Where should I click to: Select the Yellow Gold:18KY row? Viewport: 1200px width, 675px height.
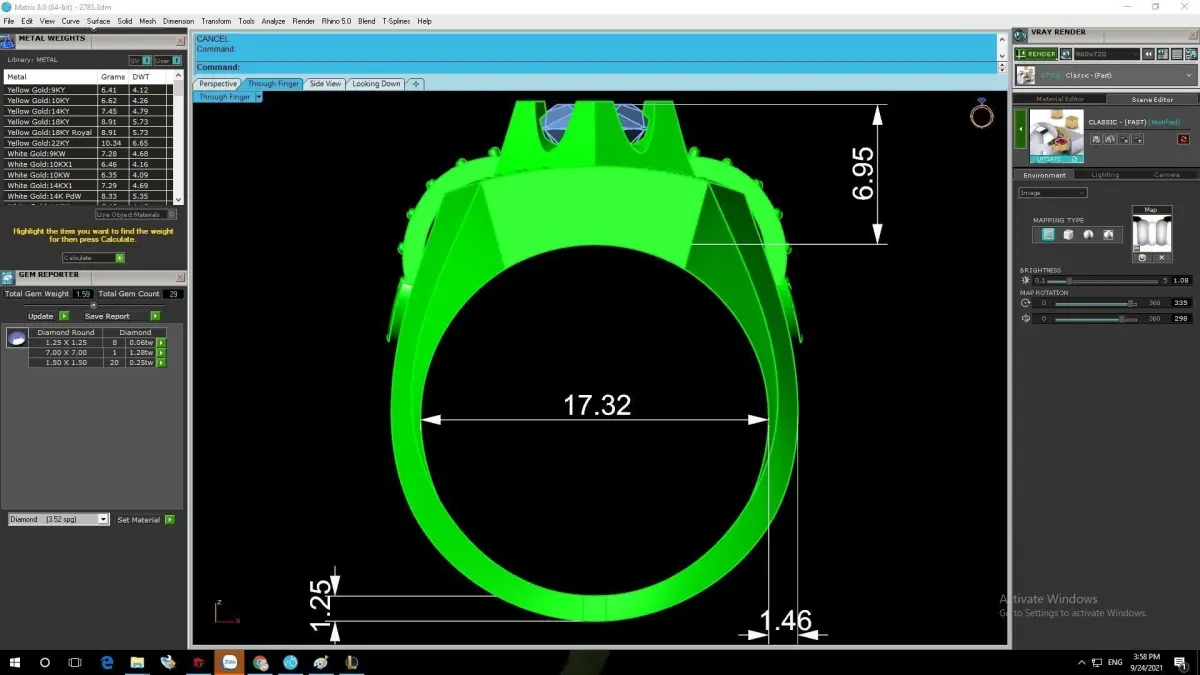click(x=88, y=121)
